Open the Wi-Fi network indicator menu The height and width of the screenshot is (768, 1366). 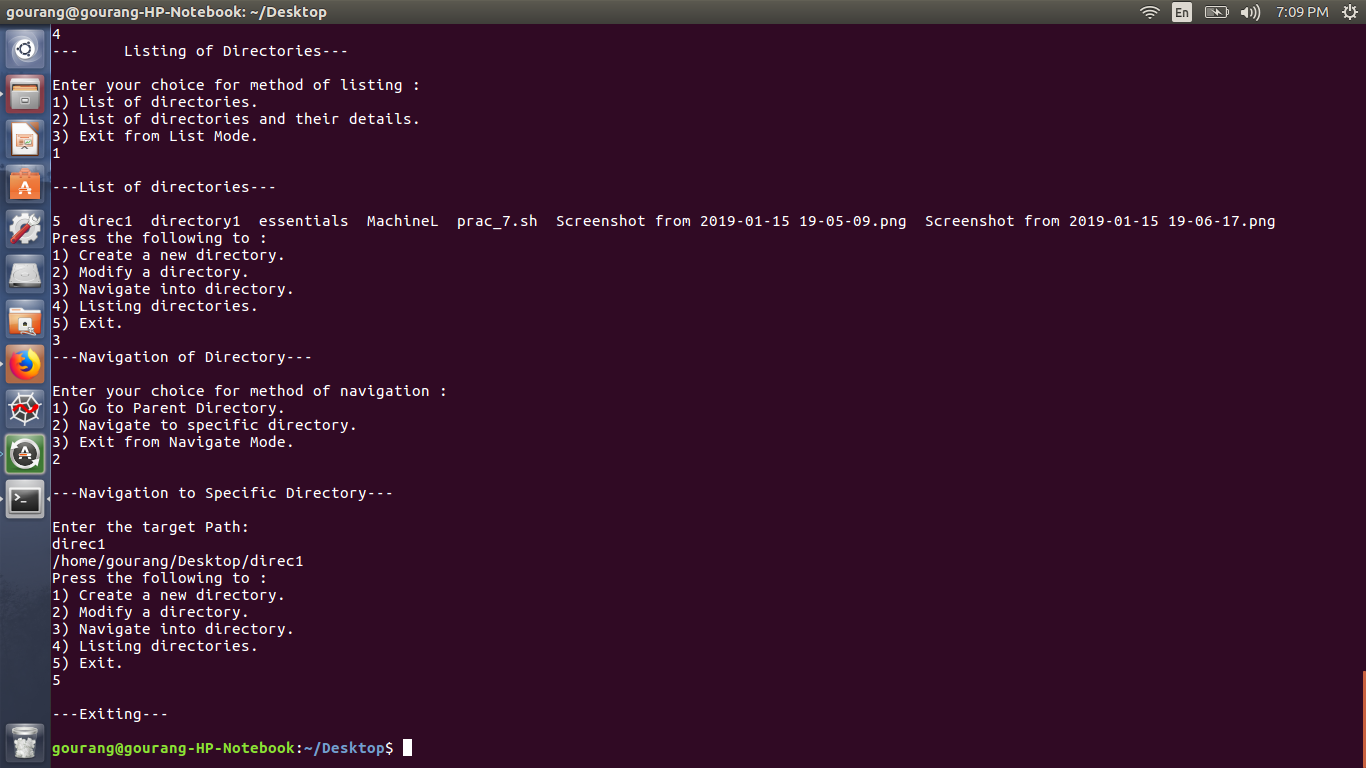point(1150,12)
